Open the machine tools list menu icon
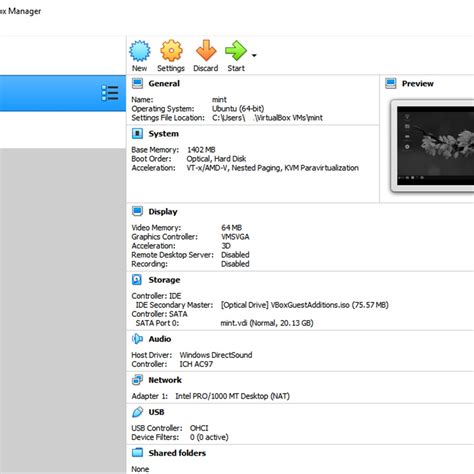 (110, 93)
